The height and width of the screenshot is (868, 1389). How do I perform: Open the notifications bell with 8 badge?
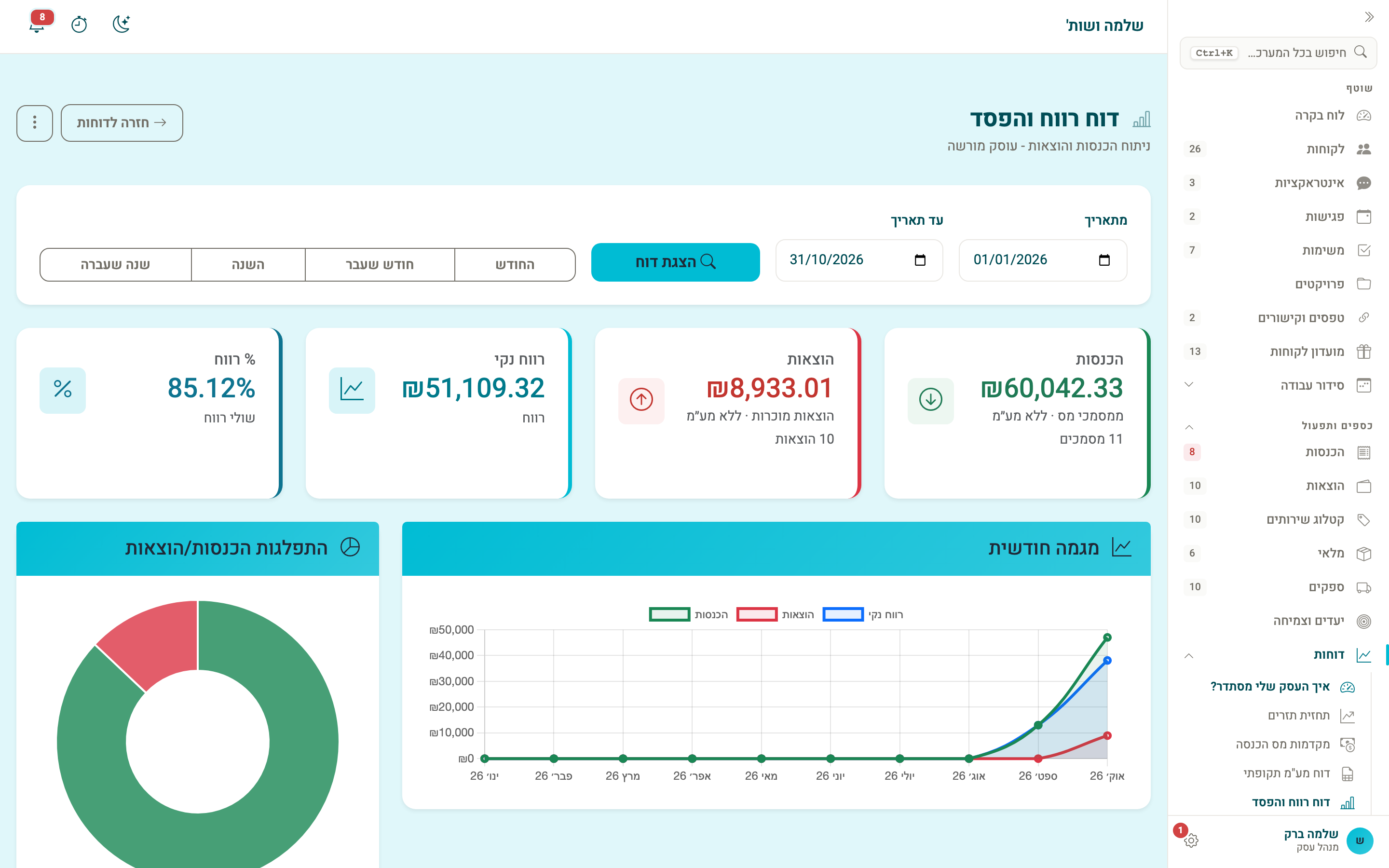[38, 24]
